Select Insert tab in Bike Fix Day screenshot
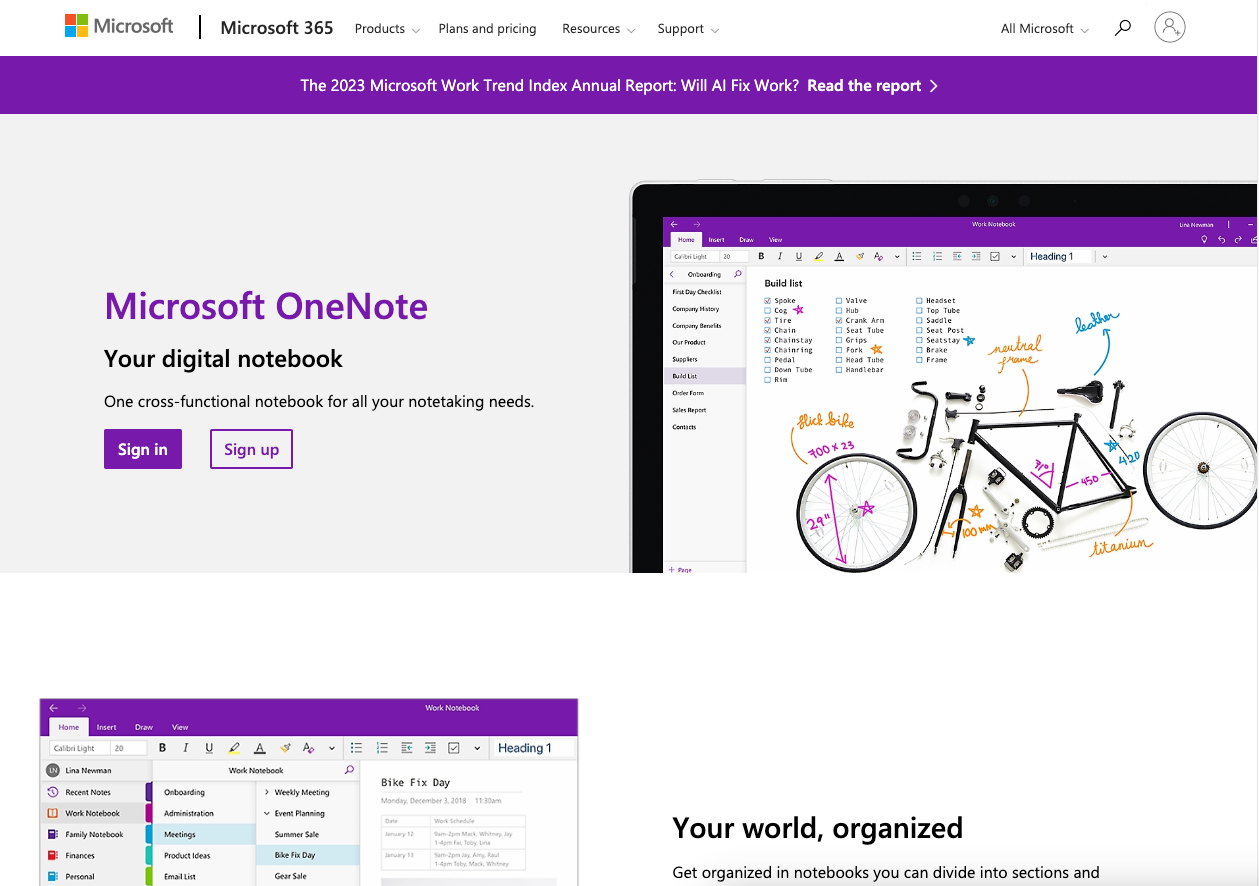Image resolution: width=1259 pixels, height=886 pixels. click(107, 727)
